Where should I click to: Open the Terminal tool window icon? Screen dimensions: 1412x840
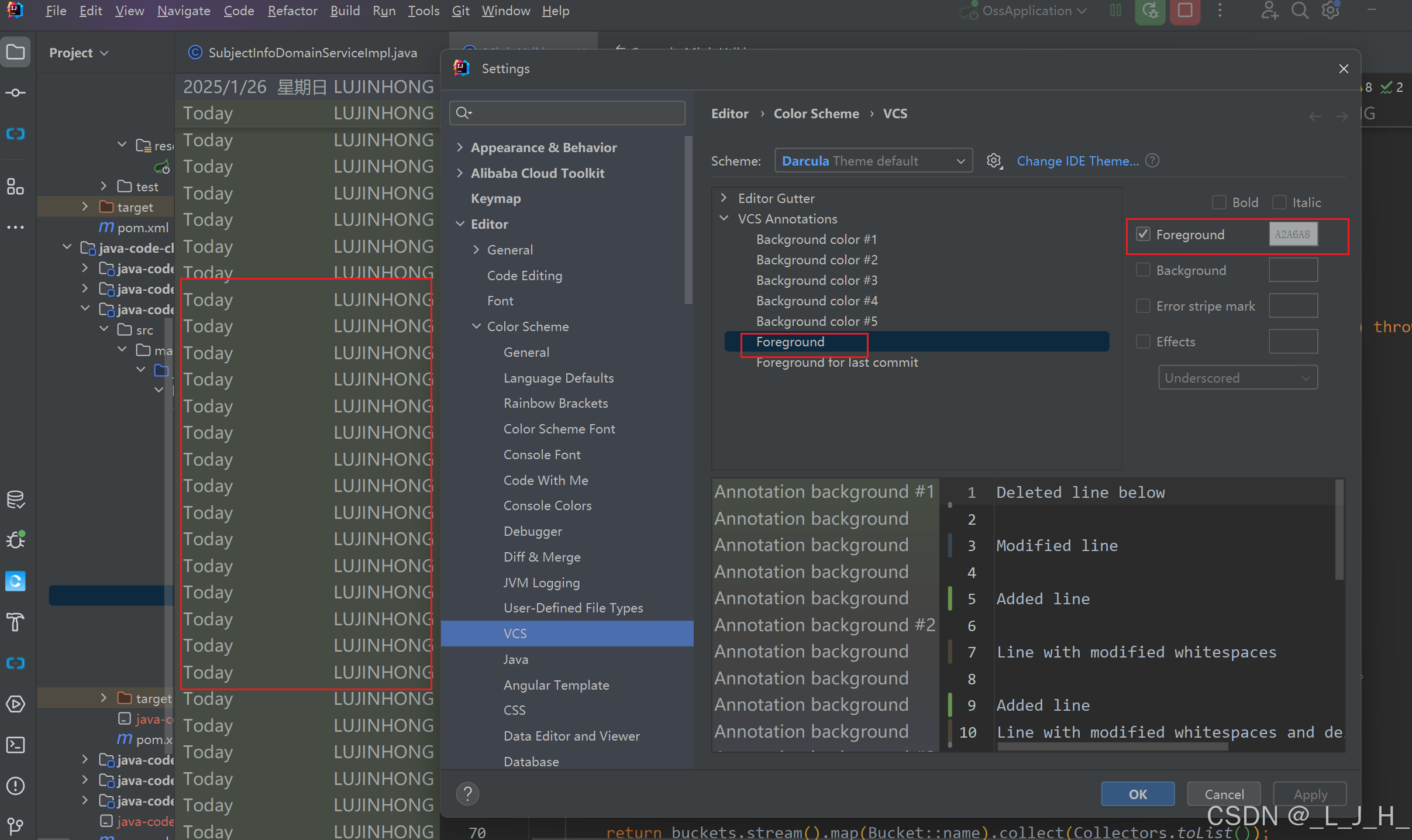[x=16, y=745]
